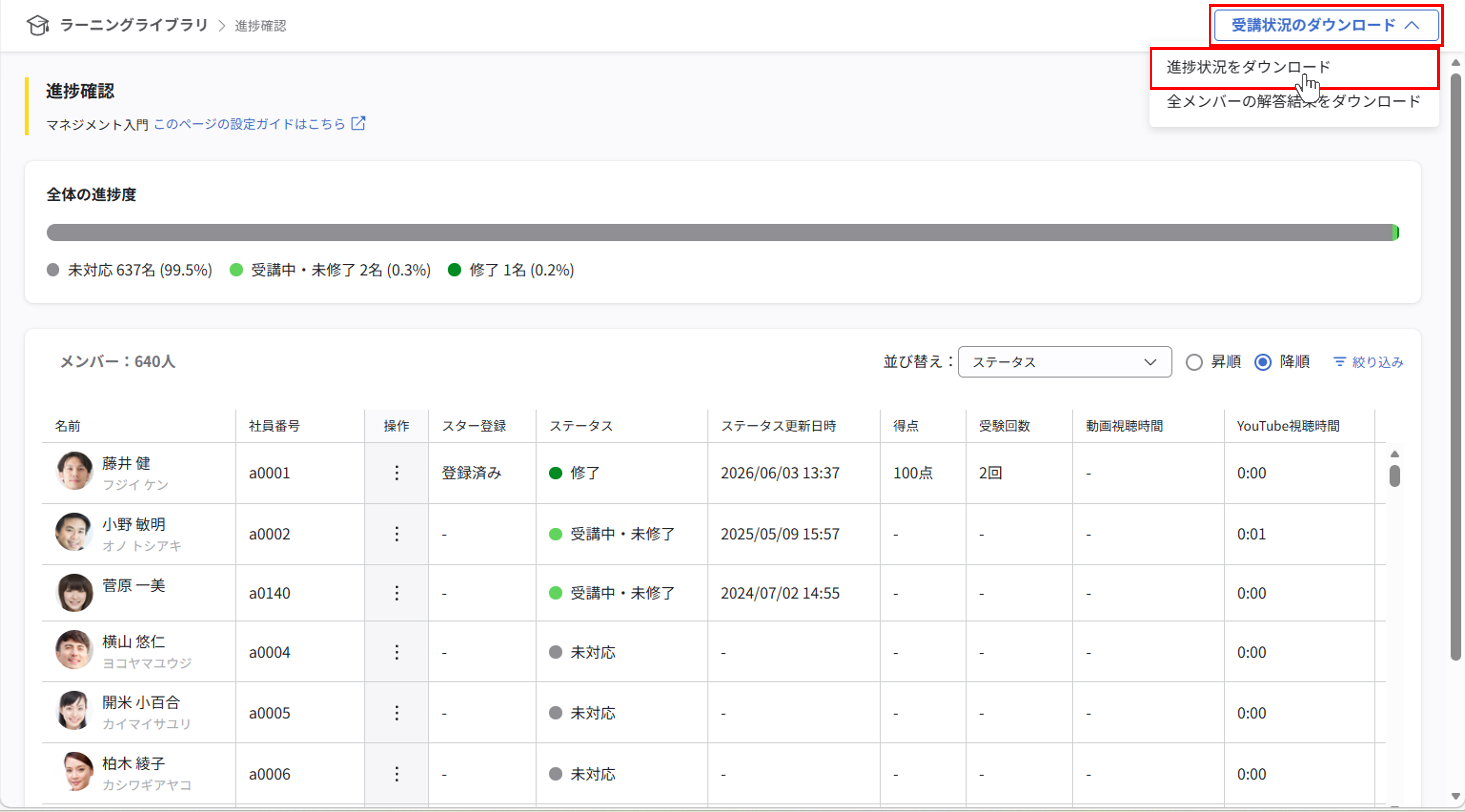Image resolution: width=1465 pixels, height=812 pixels.
Task: Choose 全メンバーの解答結果をダウンロード from the menu
Action: [x=1294, y=101]
